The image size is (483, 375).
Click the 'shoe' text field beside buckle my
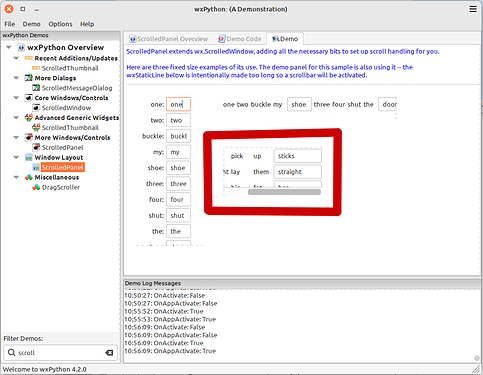click(299, 104)
